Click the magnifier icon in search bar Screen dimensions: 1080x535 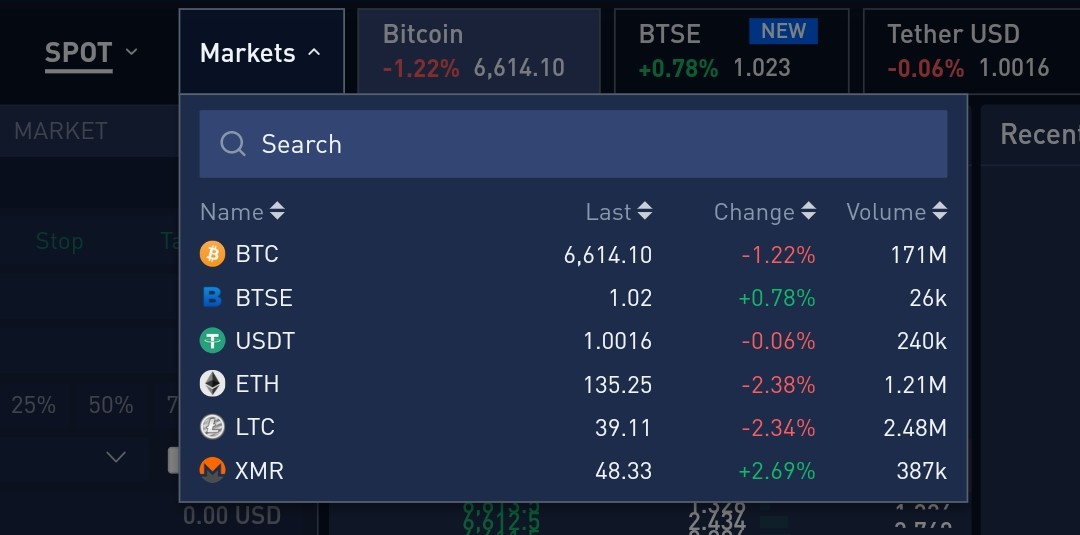tap(233, 144)
